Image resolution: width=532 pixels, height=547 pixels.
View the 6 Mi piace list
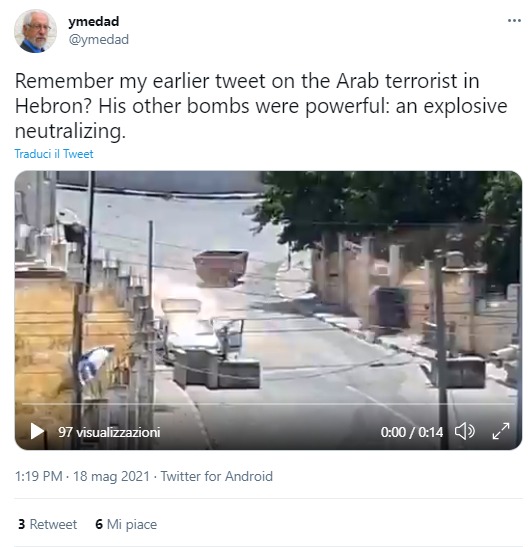pos(126,524)
